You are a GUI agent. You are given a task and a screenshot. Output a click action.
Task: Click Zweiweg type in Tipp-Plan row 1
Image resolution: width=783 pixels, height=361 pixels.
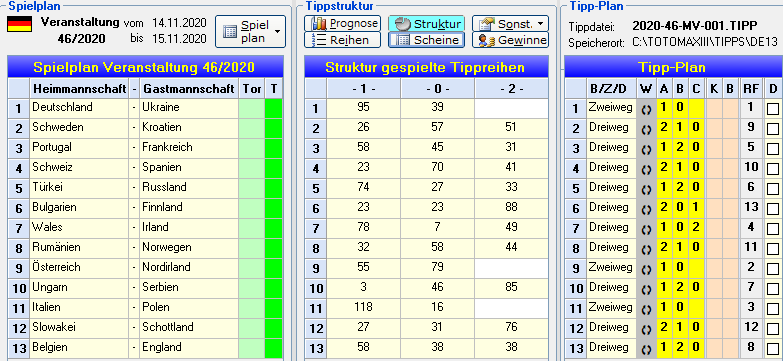click(x=611, y=108)
